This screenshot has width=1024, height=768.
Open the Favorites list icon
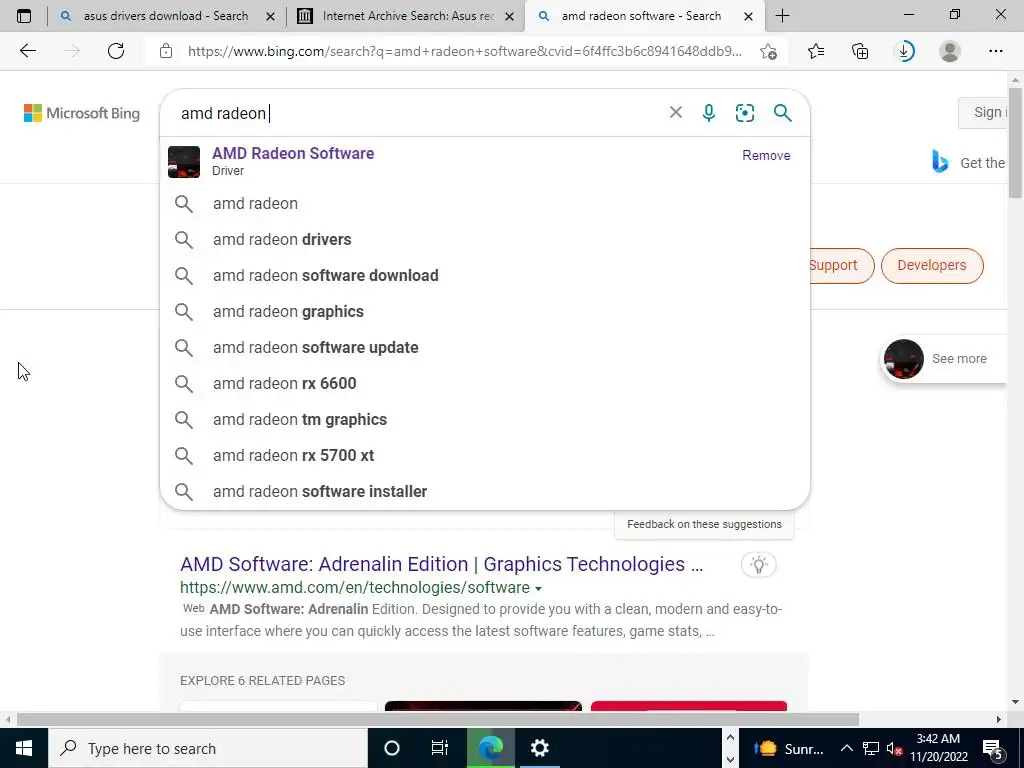tap(816, 51)
